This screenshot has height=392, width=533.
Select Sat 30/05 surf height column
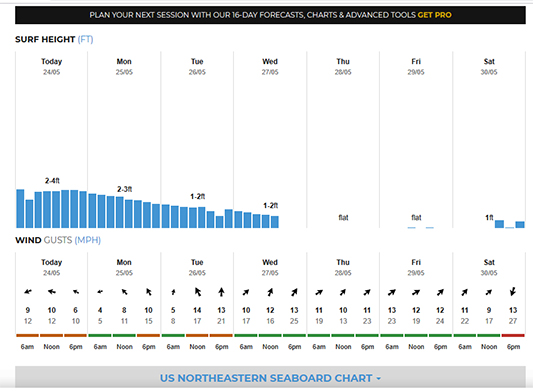[489, 139]
